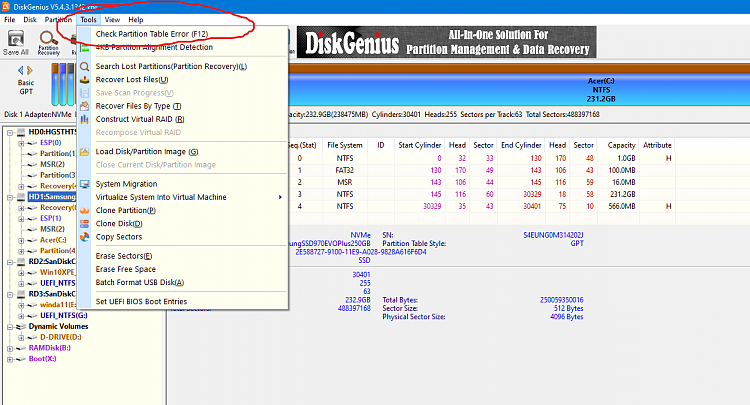The image size is (750, 405).
Task: Select Acer(C:) partition in tree
Action: click(x=53, y=240)
